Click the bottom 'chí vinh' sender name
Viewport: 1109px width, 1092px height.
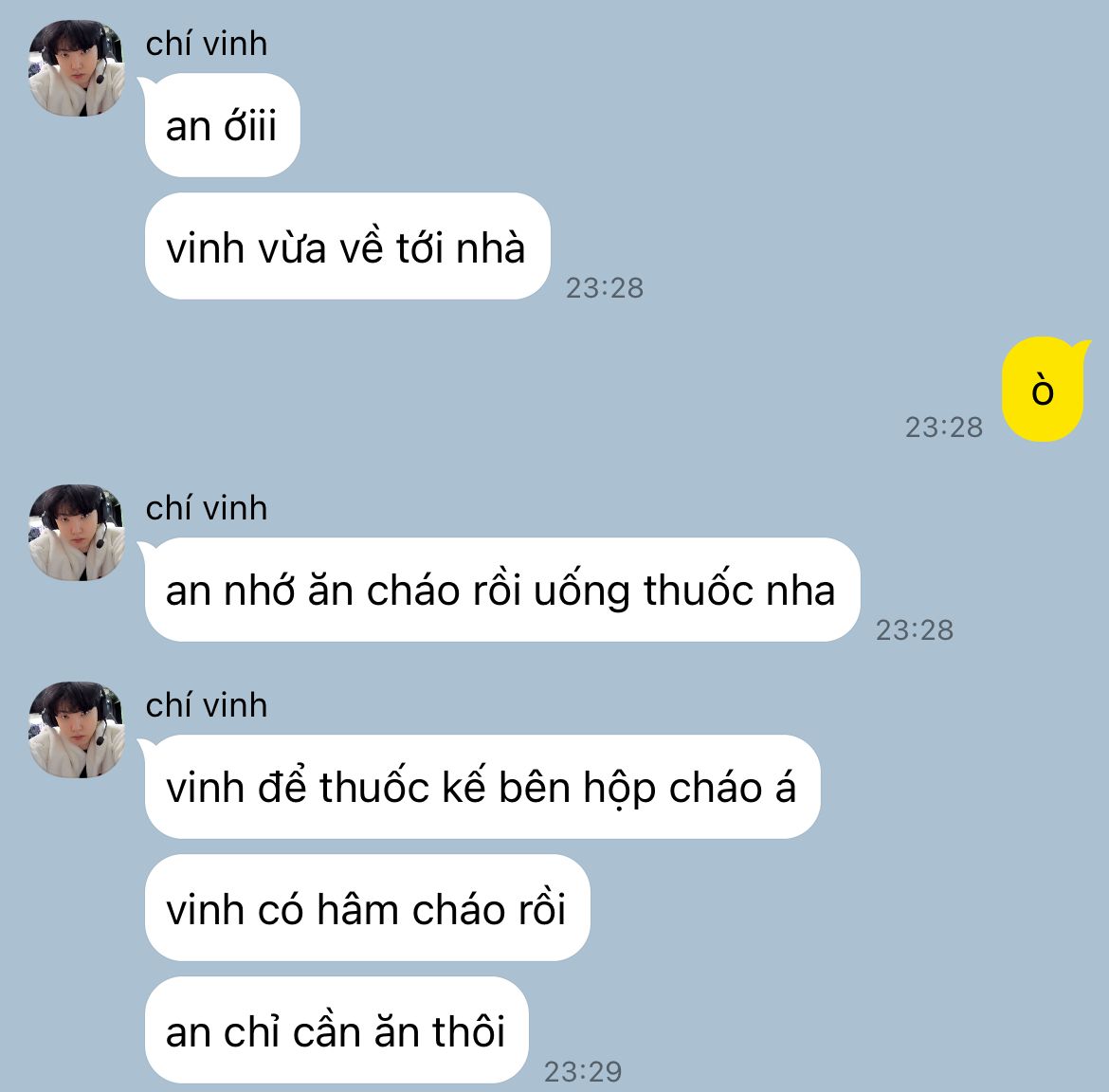pyautogui.click(x=207, y=706)
